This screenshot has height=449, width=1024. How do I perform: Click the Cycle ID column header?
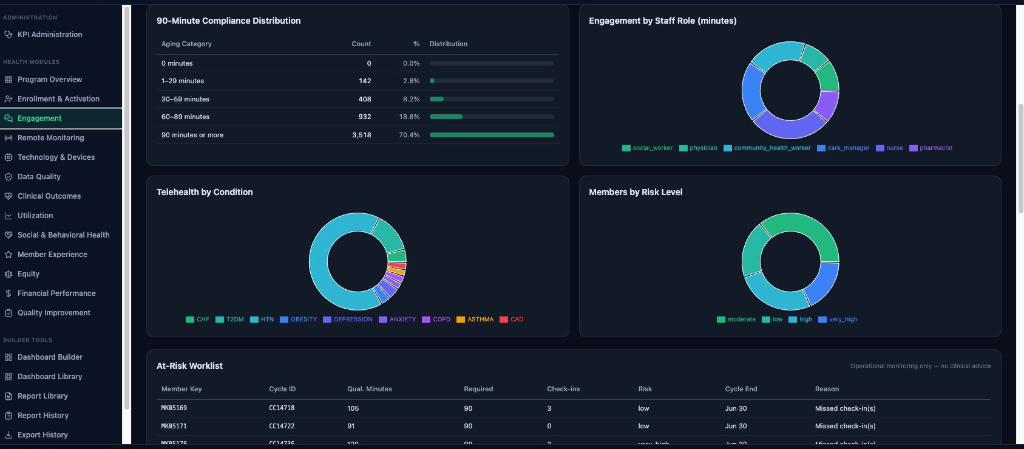[x=282, y=389]
